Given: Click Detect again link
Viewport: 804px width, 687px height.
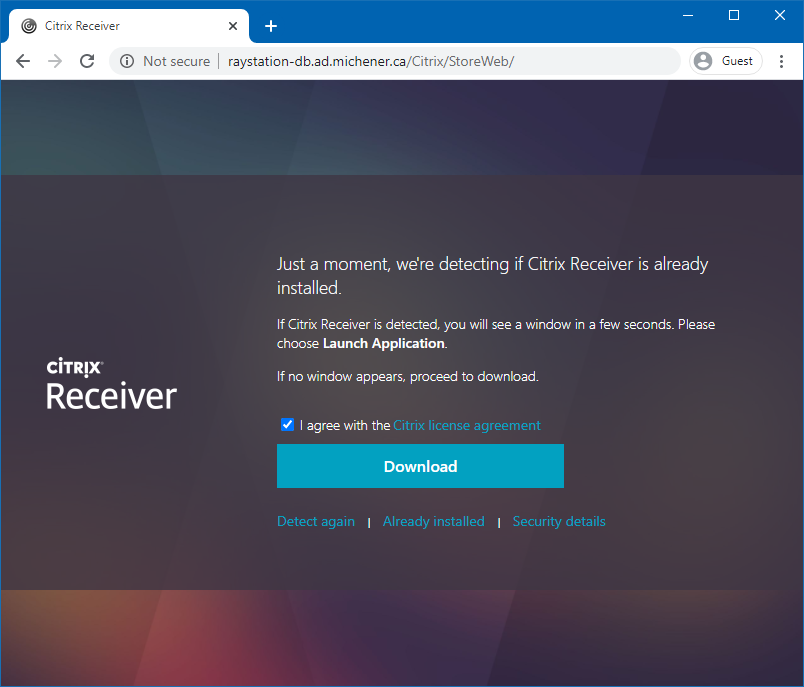Looking at the screenshot, I should click(x=316, y=521).
